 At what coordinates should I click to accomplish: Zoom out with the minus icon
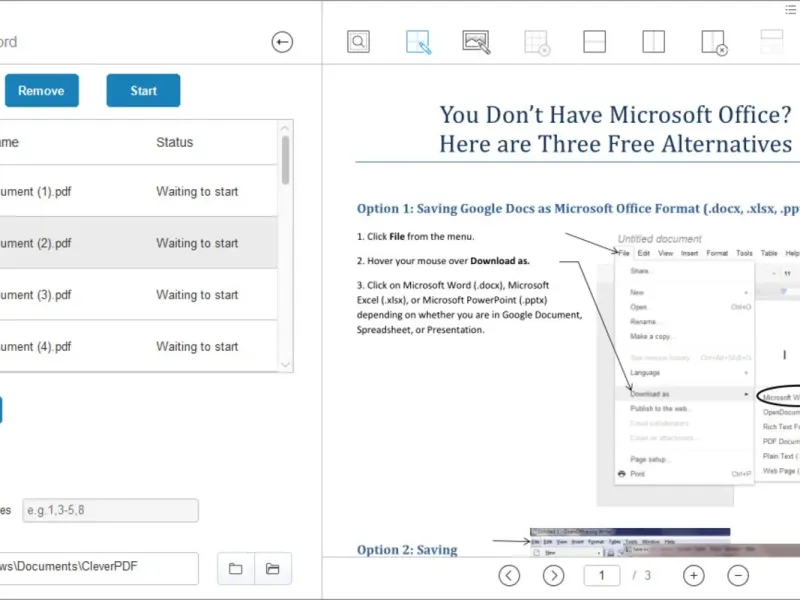pyautogui.click(x=738, y=576)
